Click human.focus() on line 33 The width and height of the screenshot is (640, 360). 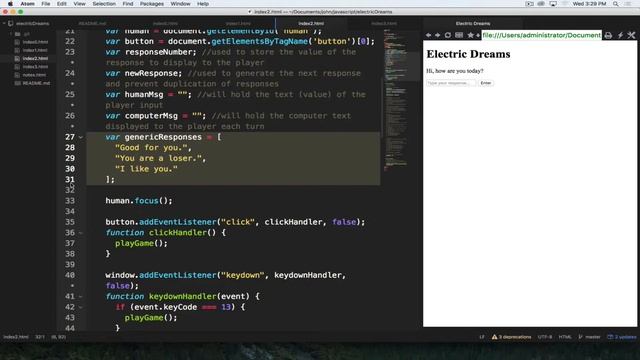pyautogui.click(x=139, y=201)
